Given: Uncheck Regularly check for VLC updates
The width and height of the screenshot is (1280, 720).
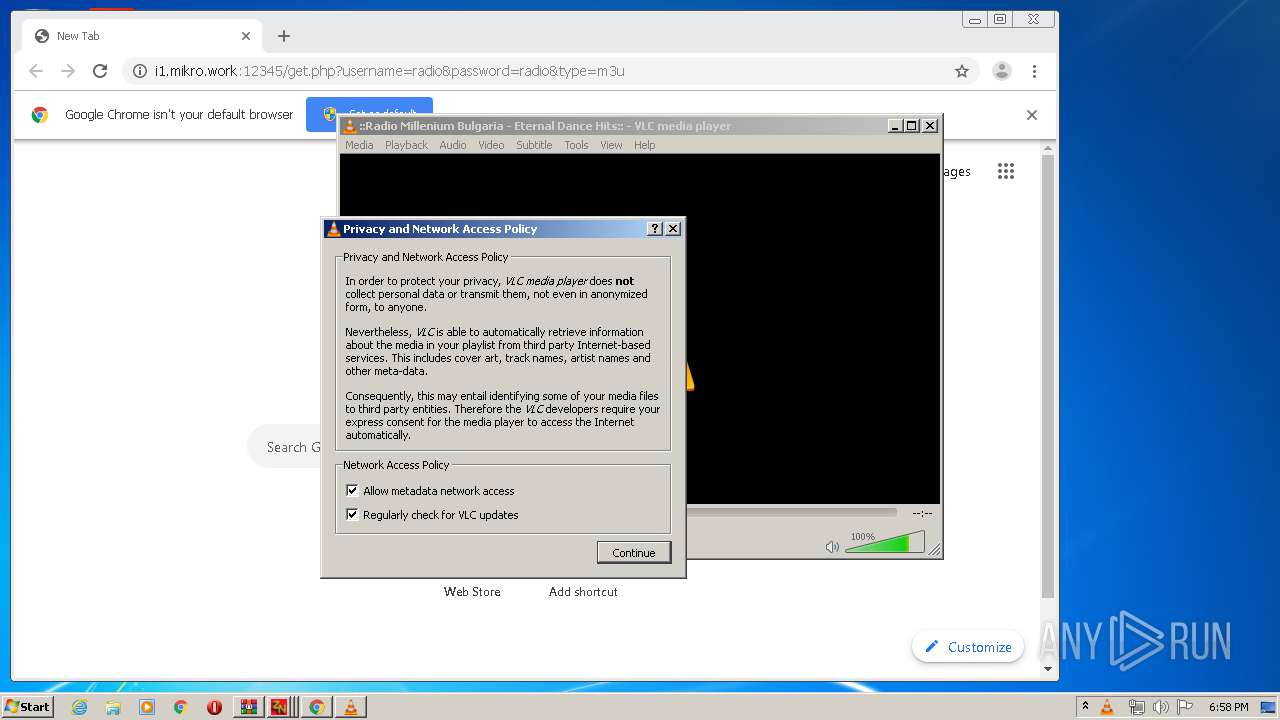Looking at the screenshot, I should [352, 515].
